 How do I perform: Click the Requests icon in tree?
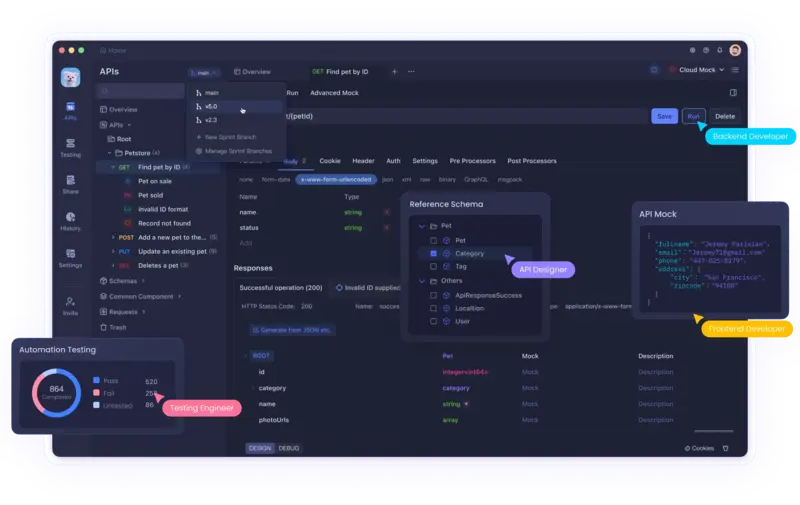[x=104, y=312]
